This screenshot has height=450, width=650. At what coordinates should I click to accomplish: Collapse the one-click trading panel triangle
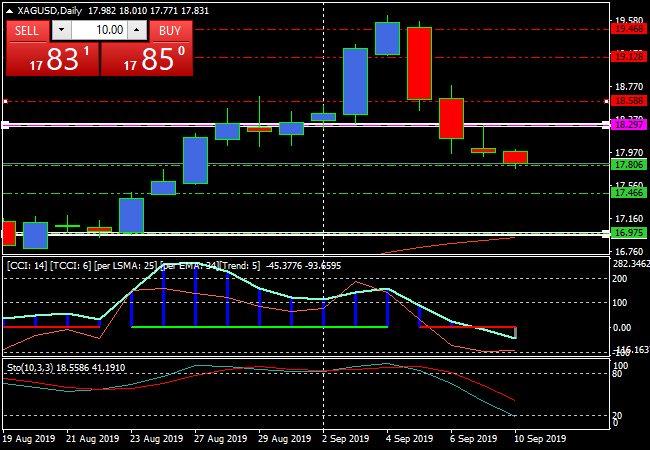[11, 10]
